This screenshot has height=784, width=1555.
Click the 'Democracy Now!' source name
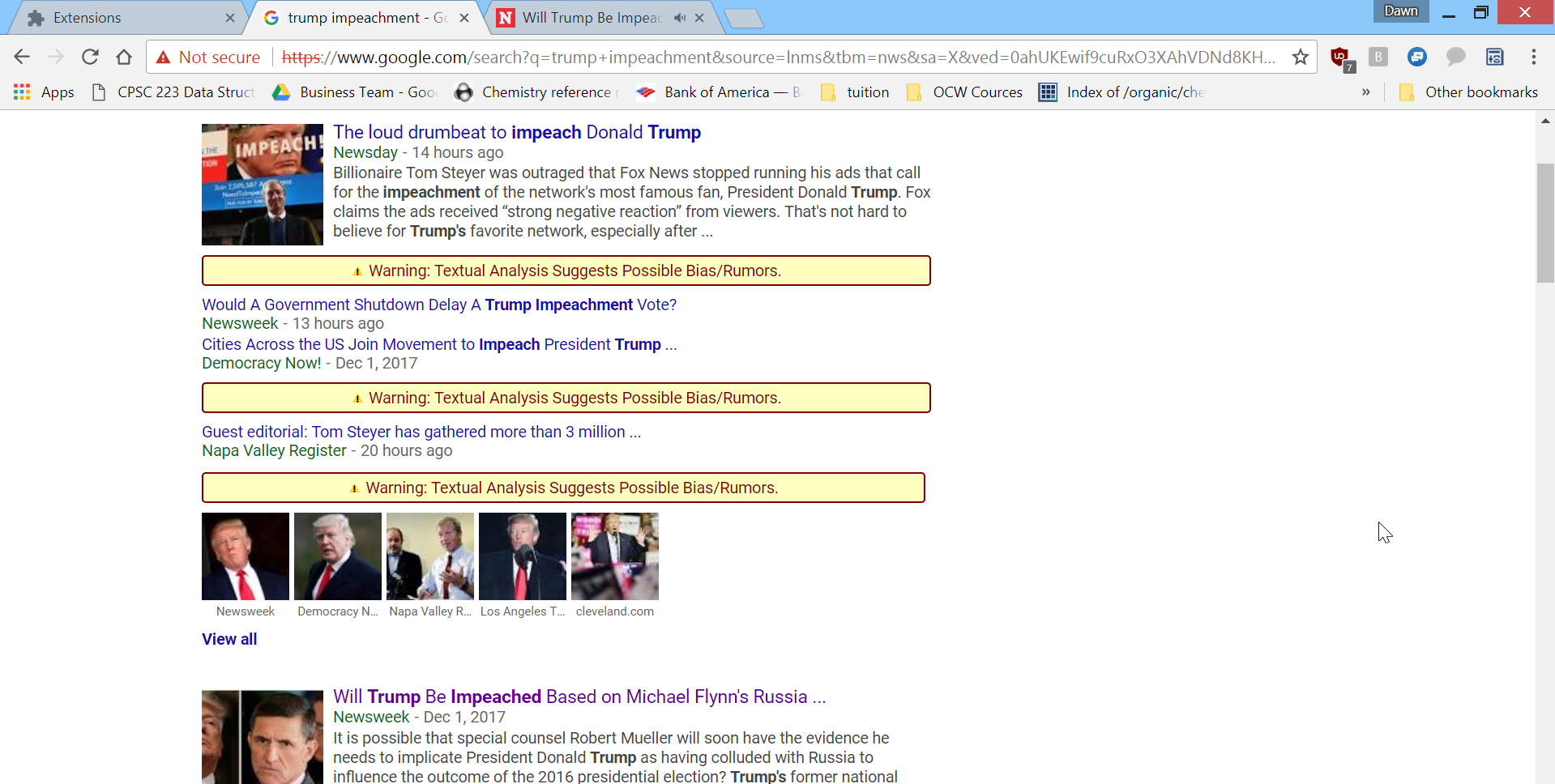pyautogui.click(x=262, y=363)
